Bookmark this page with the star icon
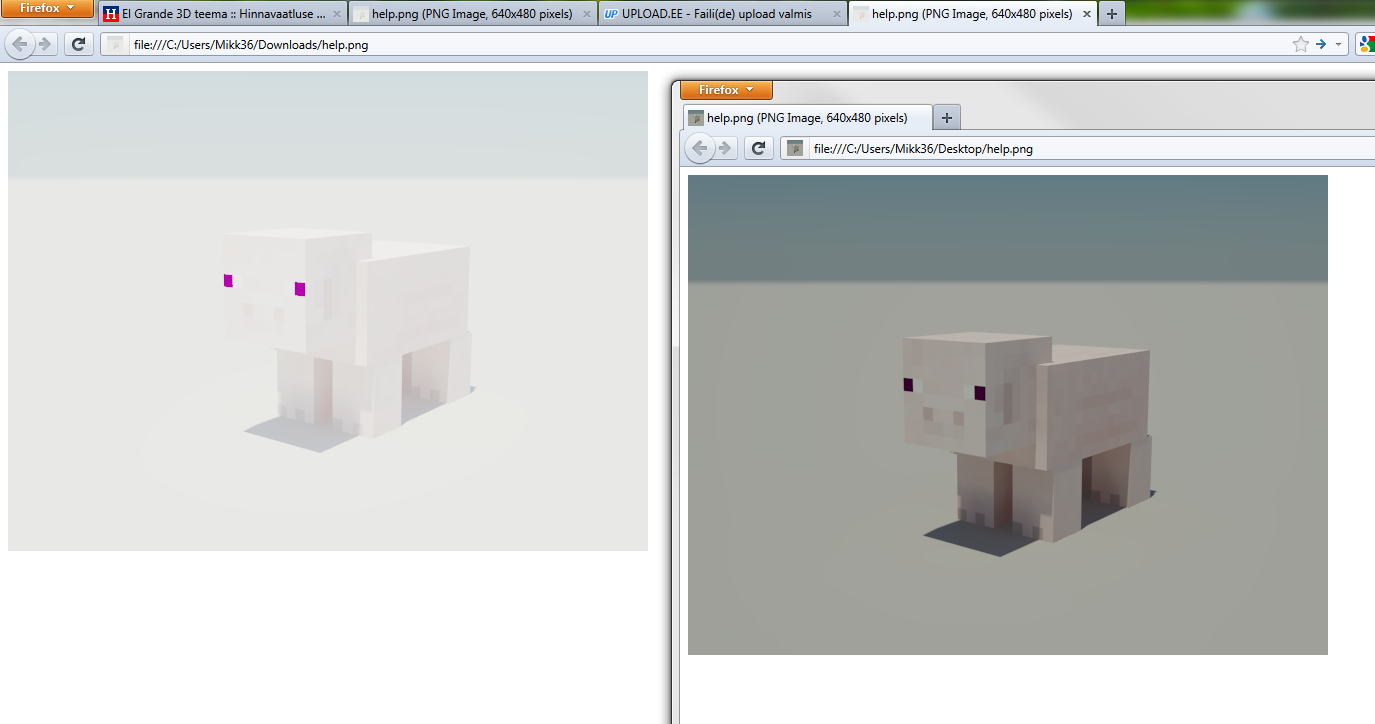This screenshot has height=724, width=1375. 1300,44
